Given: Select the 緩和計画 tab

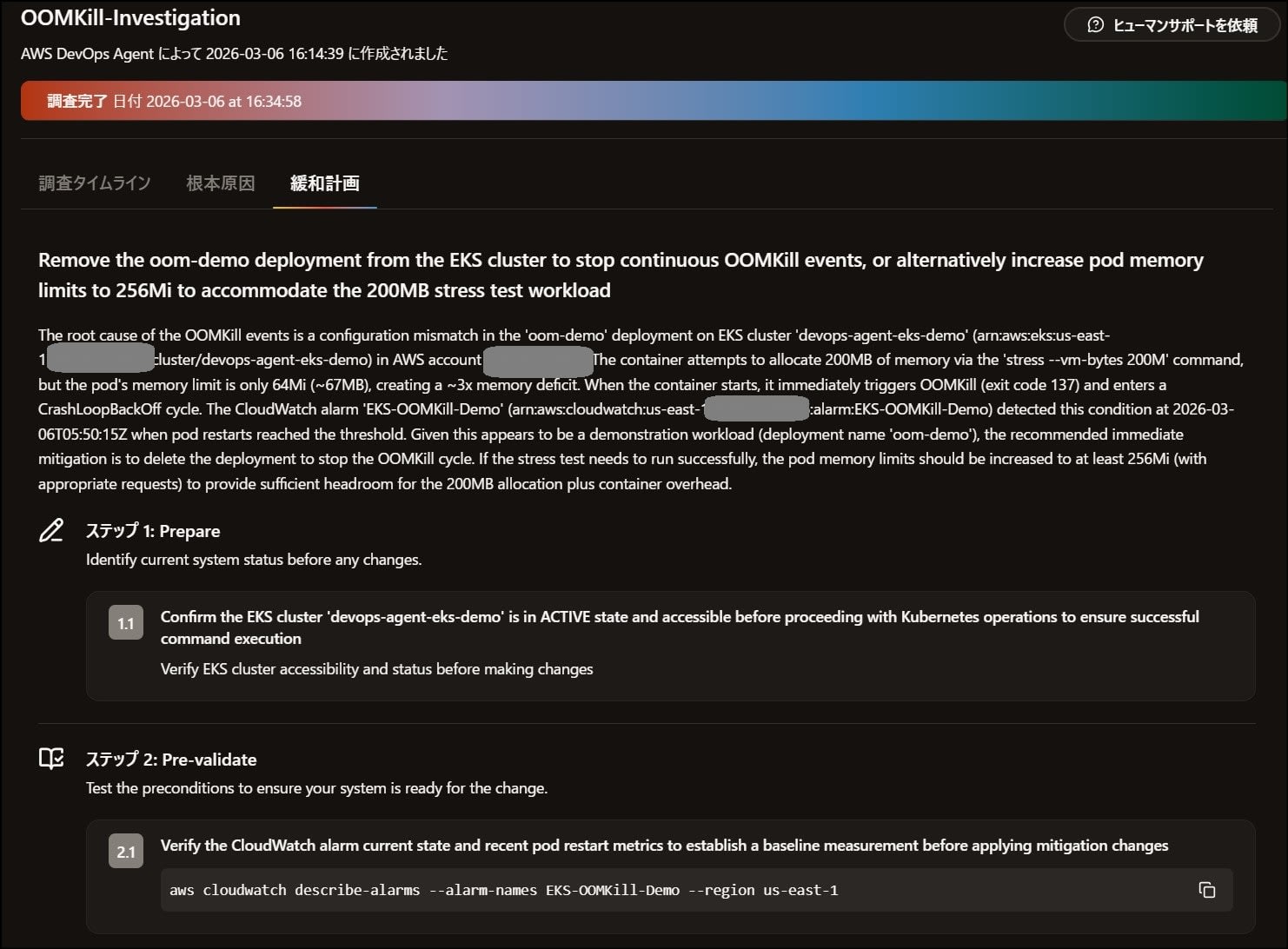Looking at the screenshot, I should pos(325,183).
